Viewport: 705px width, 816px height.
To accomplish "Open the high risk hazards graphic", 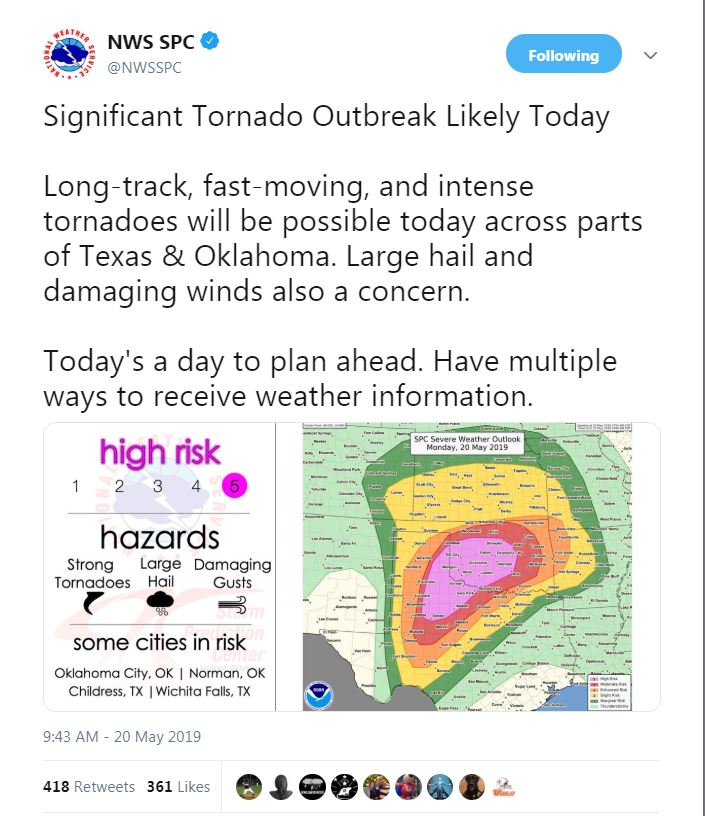I will (x=159, y=566).
